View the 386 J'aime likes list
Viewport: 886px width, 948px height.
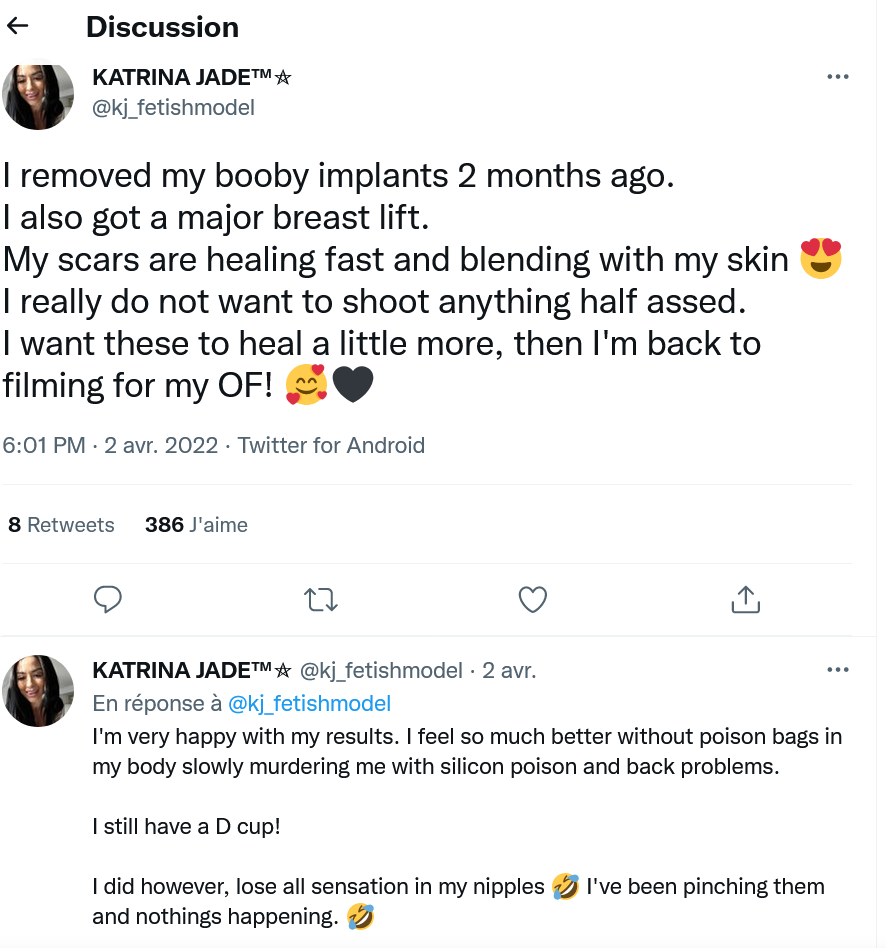coord(196,525)
